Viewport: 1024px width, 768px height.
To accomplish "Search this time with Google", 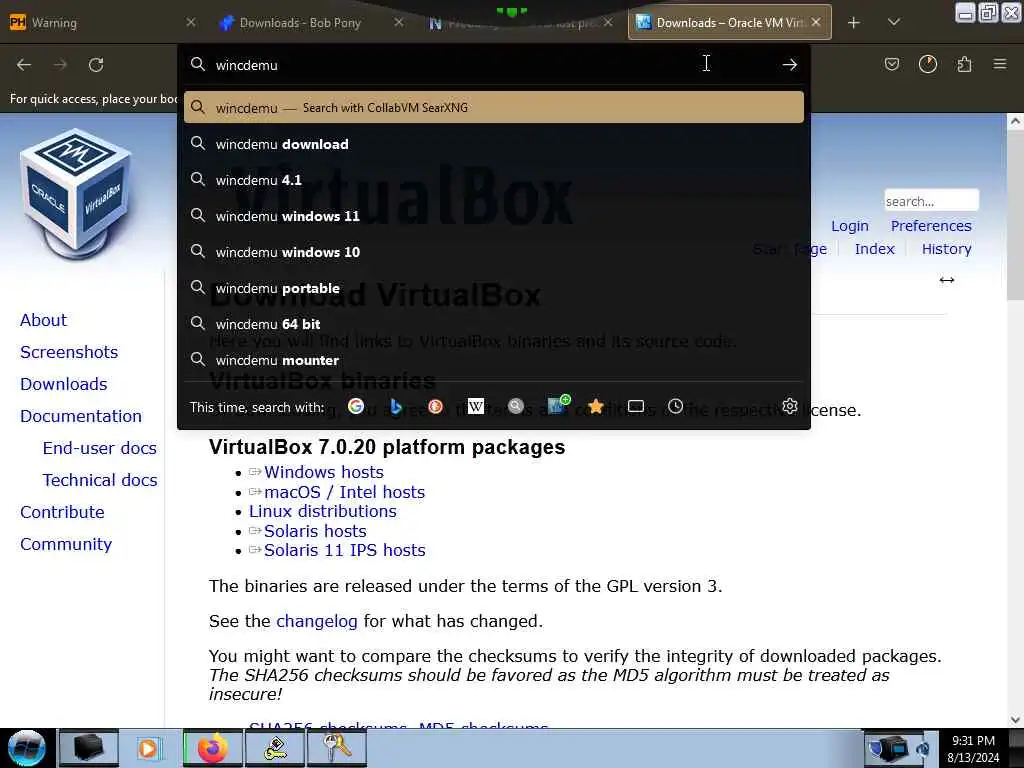I will click(356, 406).
